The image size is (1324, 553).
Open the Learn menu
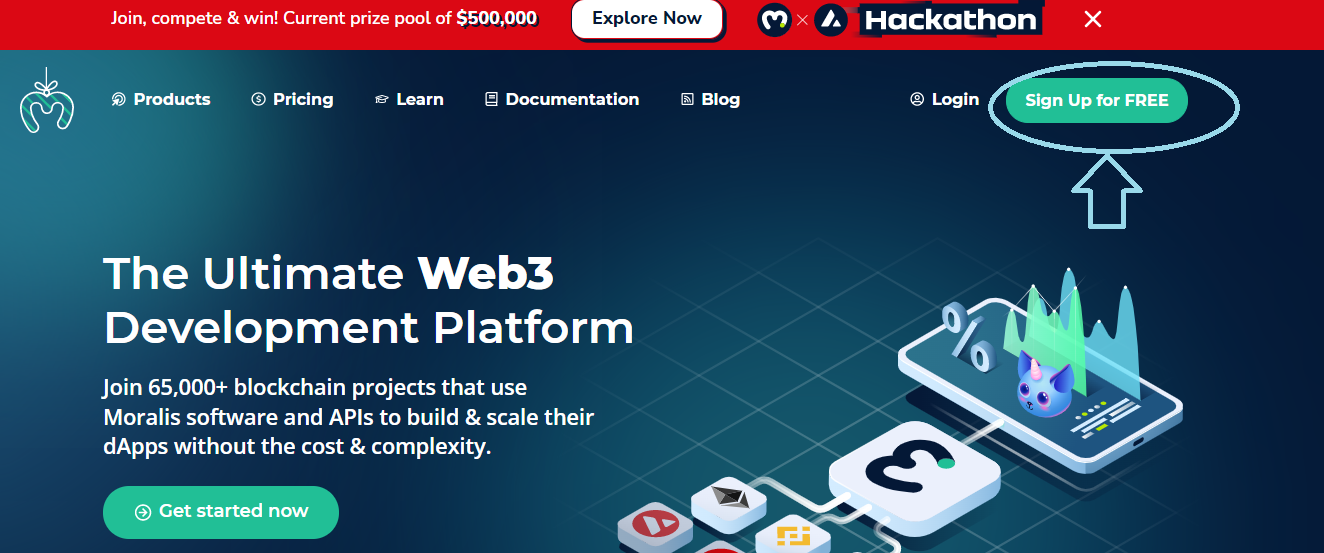tap(409, 99)
